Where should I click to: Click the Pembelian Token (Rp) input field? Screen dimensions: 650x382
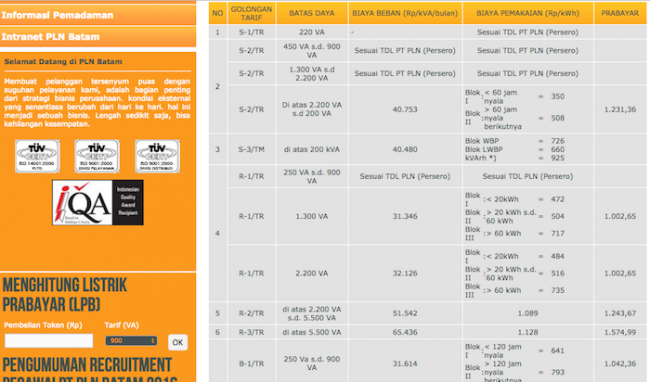(49, 341)
